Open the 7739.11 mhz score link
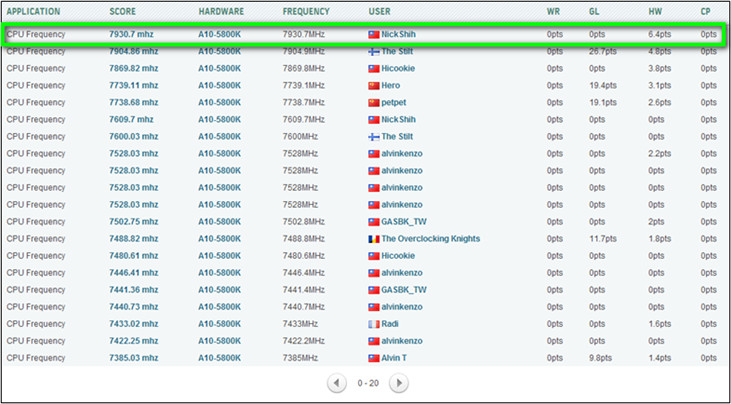Screen dimensions: 731x404 [133, 85]
